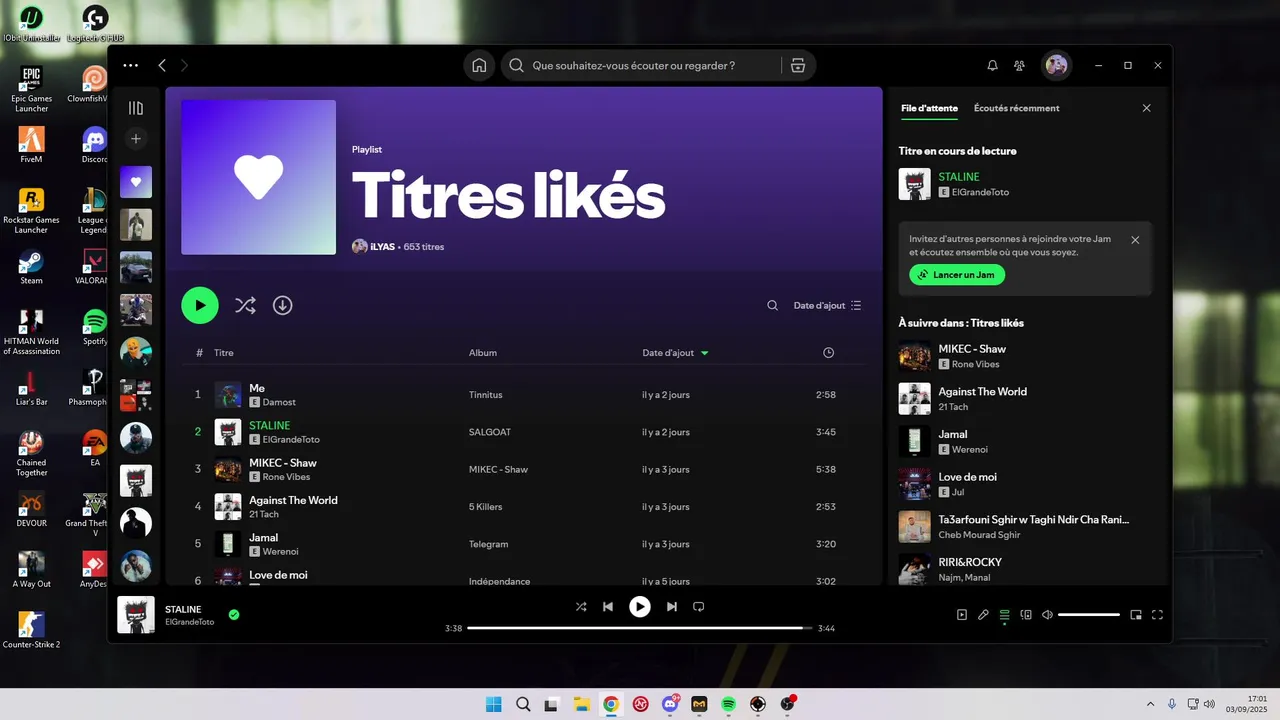Image resolution: width=1280 pixels, height=720 pixels.
Task: Sort by the 'Titre' column header
Action: (224, 353)
